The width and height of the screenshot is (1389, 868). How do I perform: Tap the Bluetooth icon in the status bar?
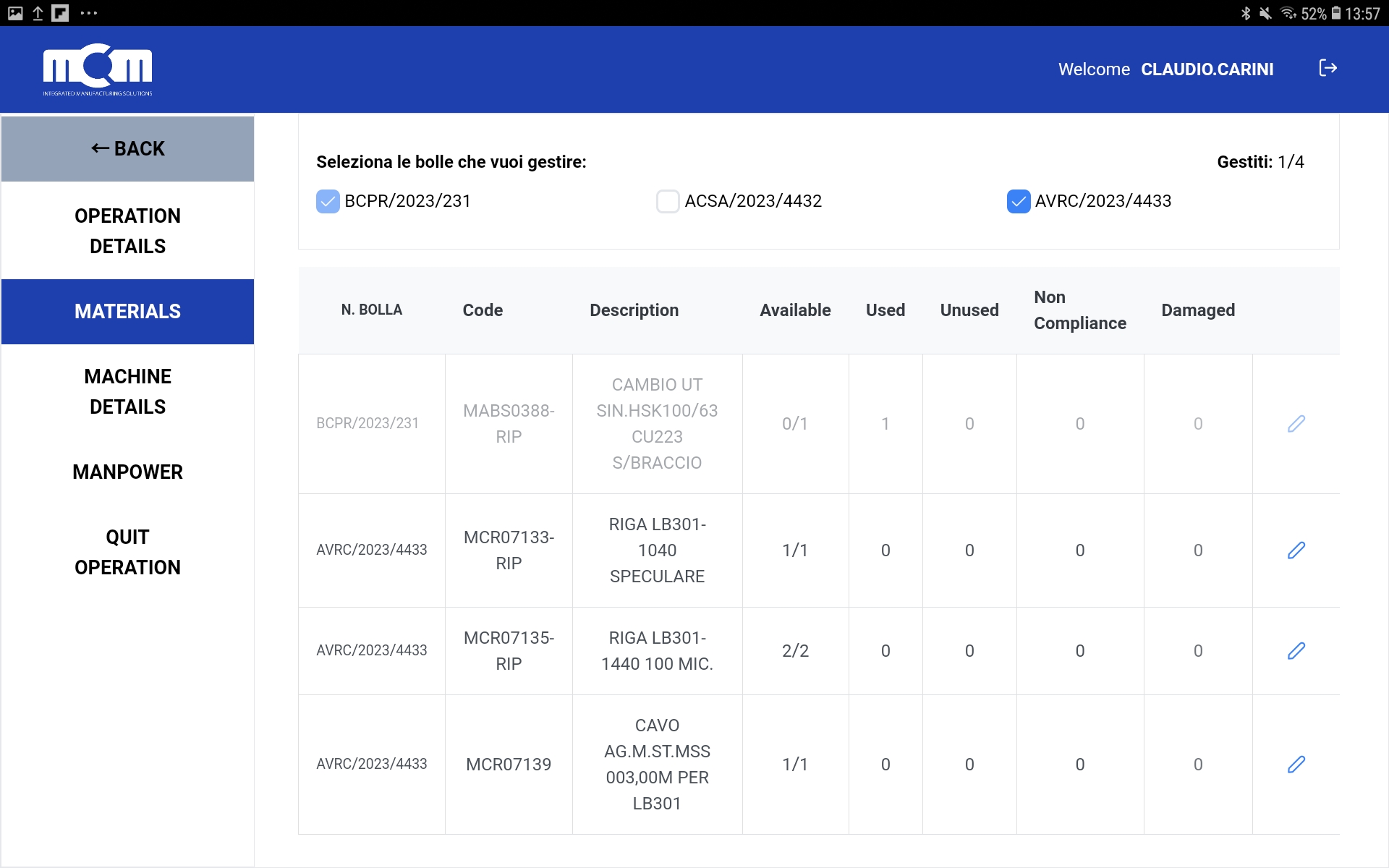pos(1245,13)
